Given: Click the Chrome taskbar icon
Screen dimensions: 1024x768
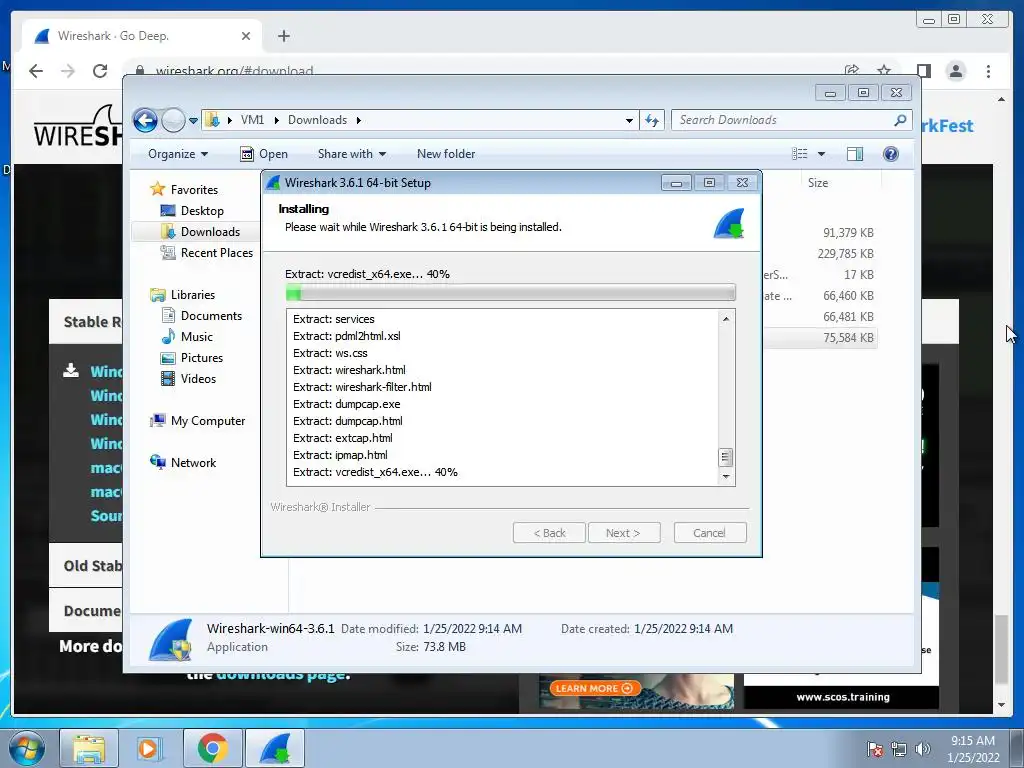Looking at the screenshot, I should [212, 748].
